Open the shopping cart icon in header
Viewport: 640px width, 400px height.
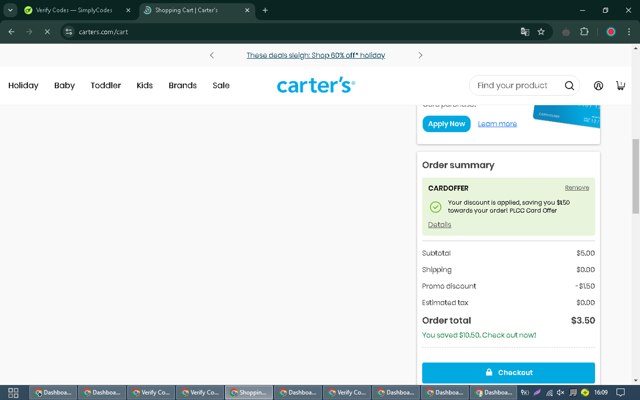[x=620, y=85]
